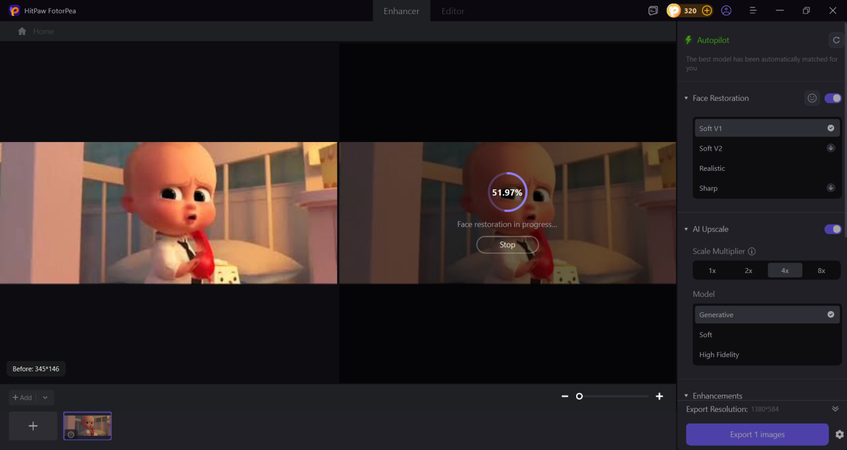This screenshot has height=450, width=847.
Task: Click the zoom slider handle
Action: pos(579,397)
